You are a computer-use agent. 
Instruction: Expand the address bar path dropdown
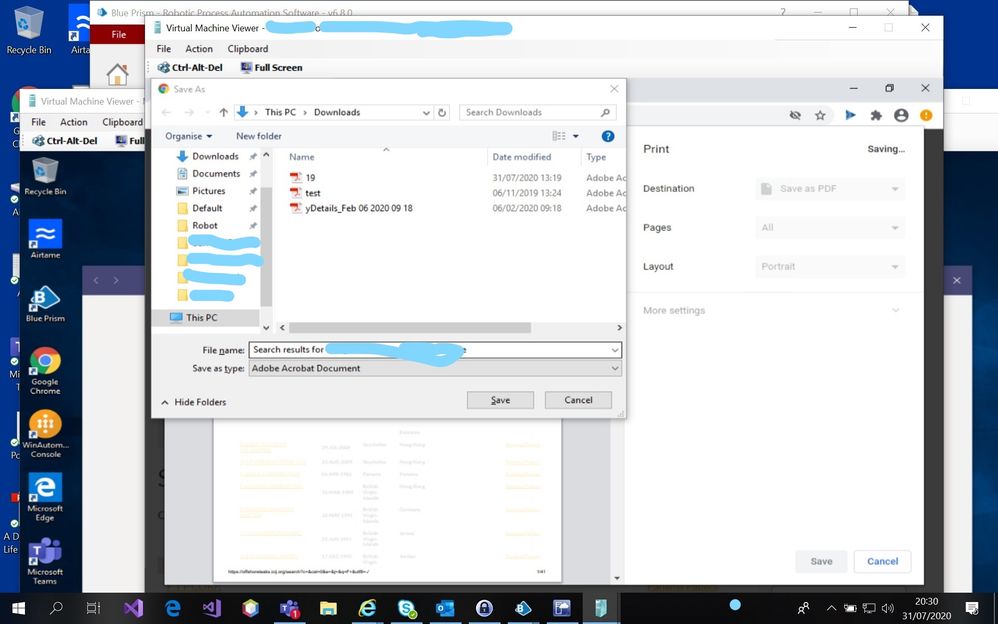tap(426, 113)
